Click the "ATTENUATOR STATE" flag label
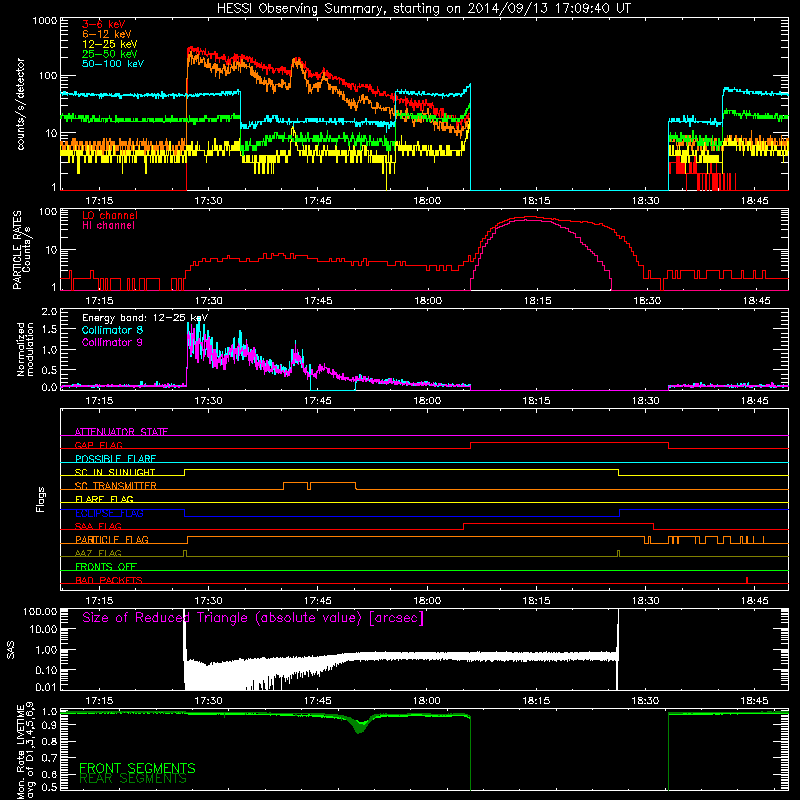The width and height of the screenshot is (800, 800). pyautogui.click(x=121, y=432)
